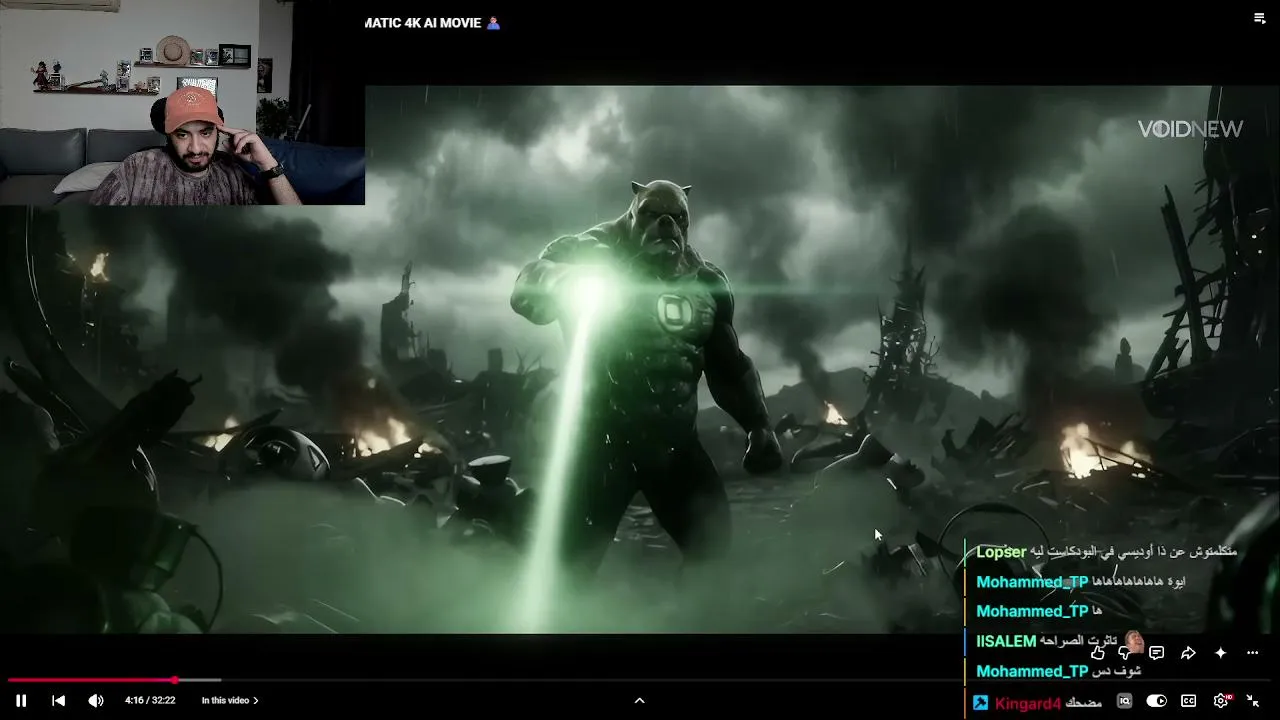Click chat username IISALEM
The width and height of the screenshot is (1280, 720).
(1006, 641)
